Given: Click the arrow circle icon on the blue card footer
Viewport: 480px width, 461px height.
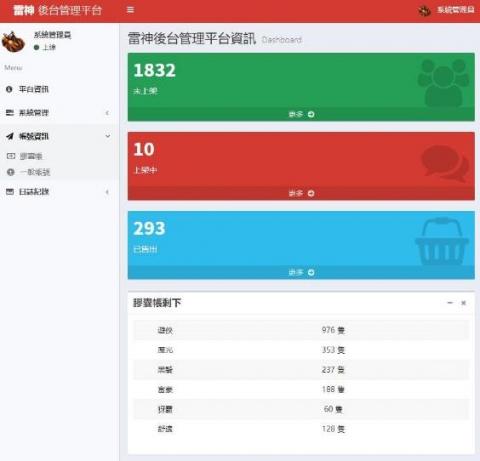Looking at the screenshot, I should [311, 273].
